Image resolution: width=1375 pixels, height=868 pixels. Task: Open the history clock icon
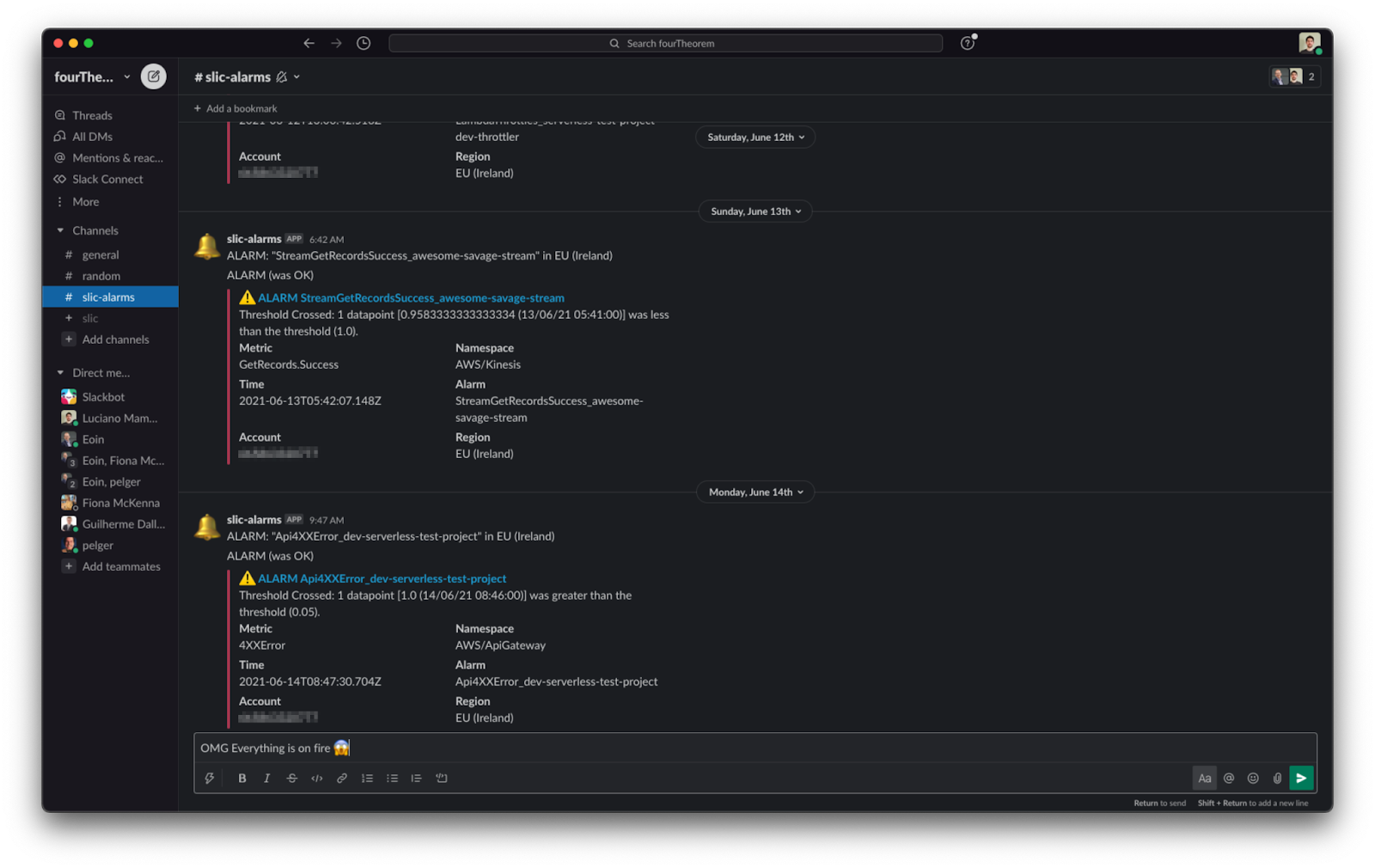(x=364, y=43)
